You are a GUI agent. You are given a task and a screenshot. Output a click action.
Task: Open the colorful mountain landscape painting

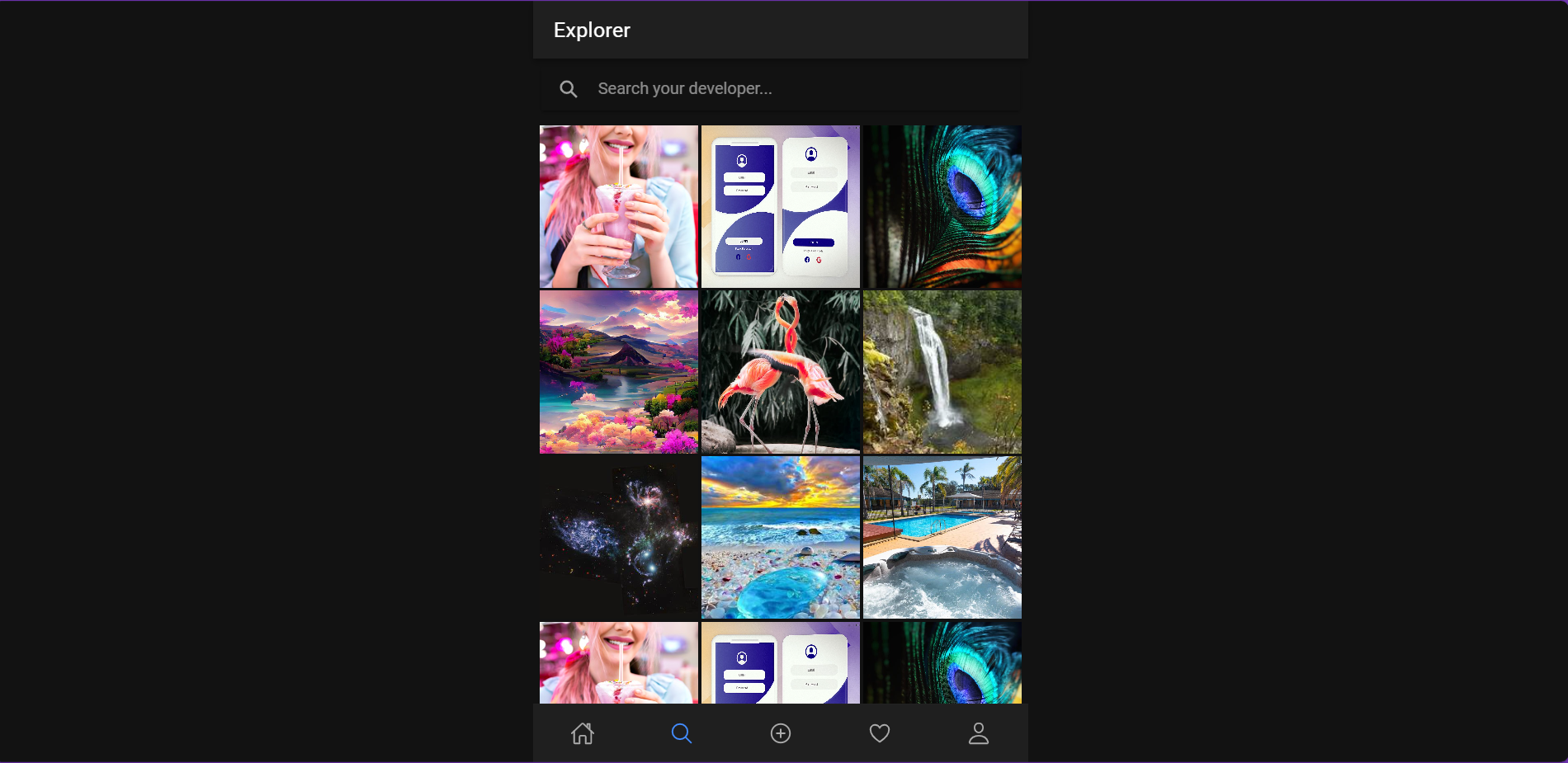click(619, 372)
